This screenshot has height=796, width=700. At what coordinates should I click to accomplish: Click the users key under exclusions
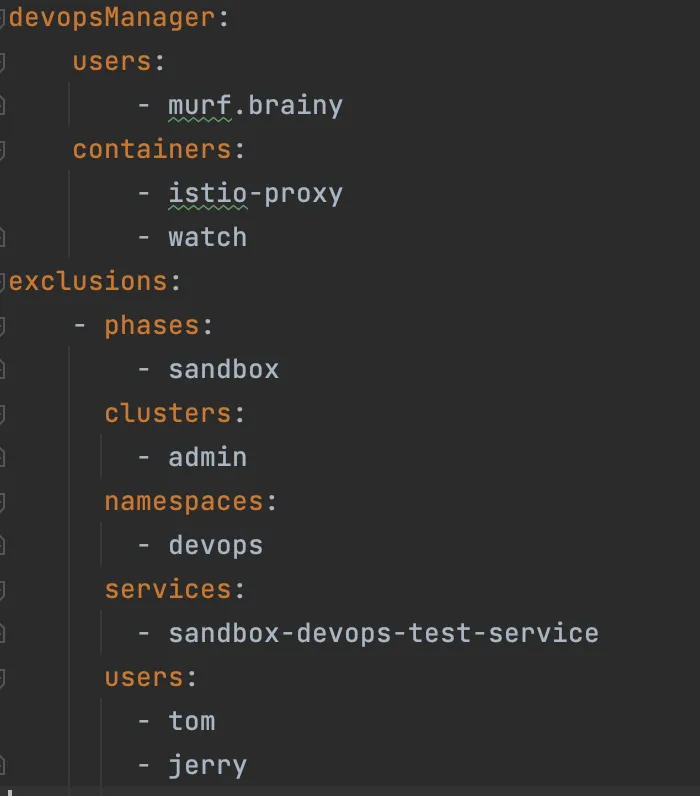pos(144,678)
